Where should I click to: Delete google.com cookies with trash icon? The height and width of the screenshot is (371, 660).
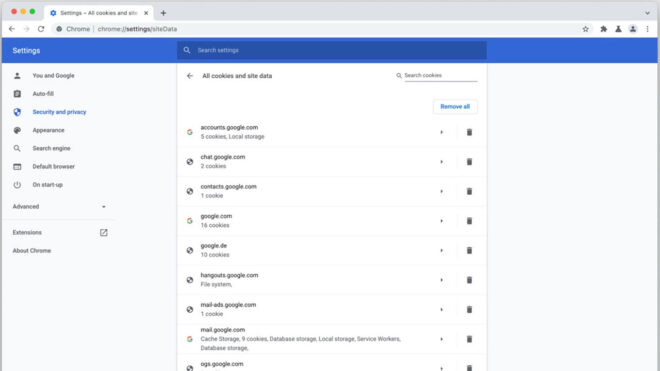tap(469, 221)
